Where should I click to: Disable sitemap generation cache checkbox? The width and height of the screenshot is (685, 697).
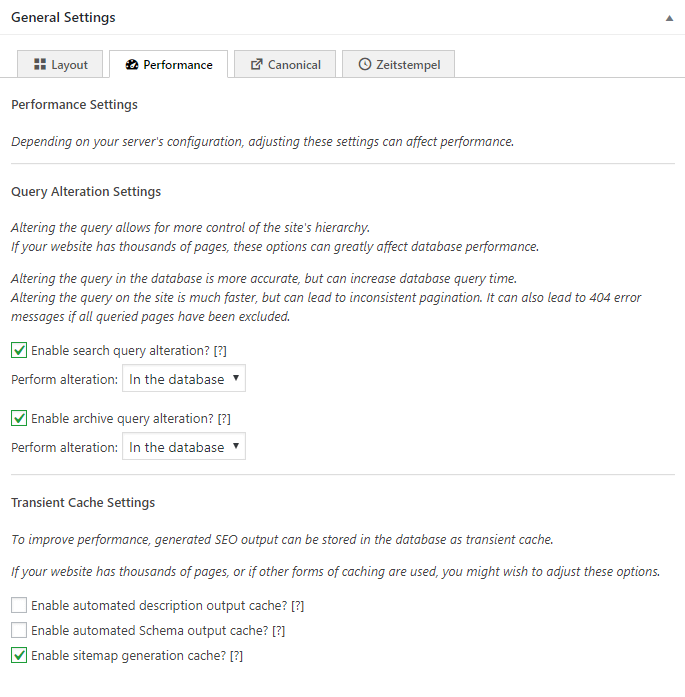pyautogui.click(x=19, y=655)
